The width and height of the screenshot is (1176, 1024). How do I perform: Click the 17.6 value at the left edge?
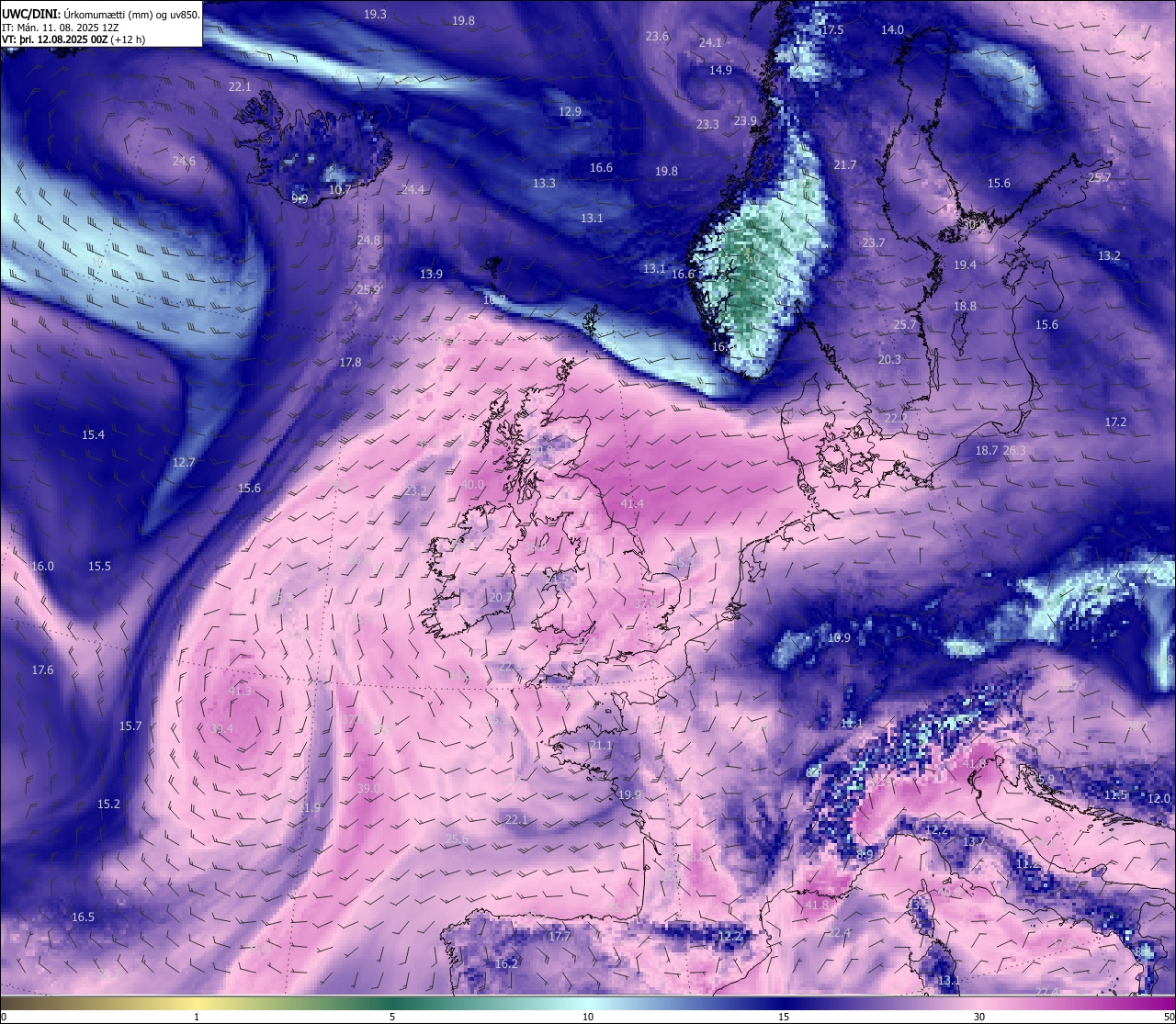(x=42, y=670)
